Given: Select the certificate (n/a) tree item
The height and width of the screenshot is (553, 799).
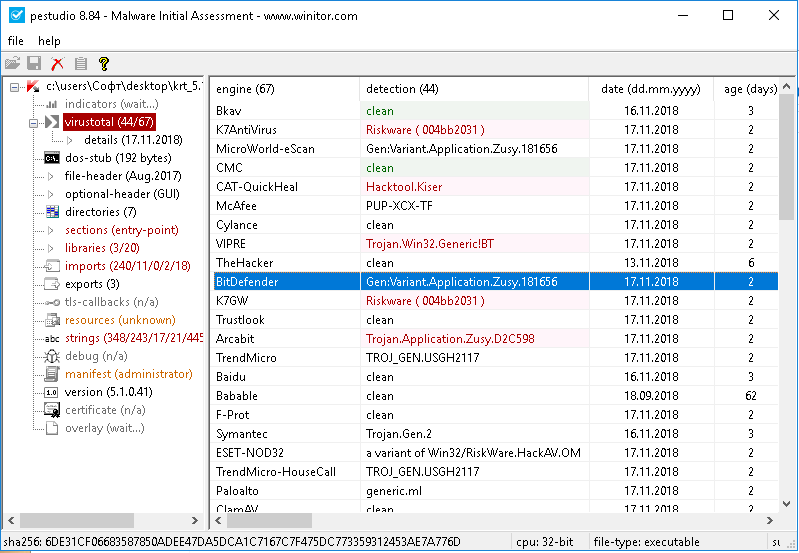Looking at the screenshot, I should [105, 410].
